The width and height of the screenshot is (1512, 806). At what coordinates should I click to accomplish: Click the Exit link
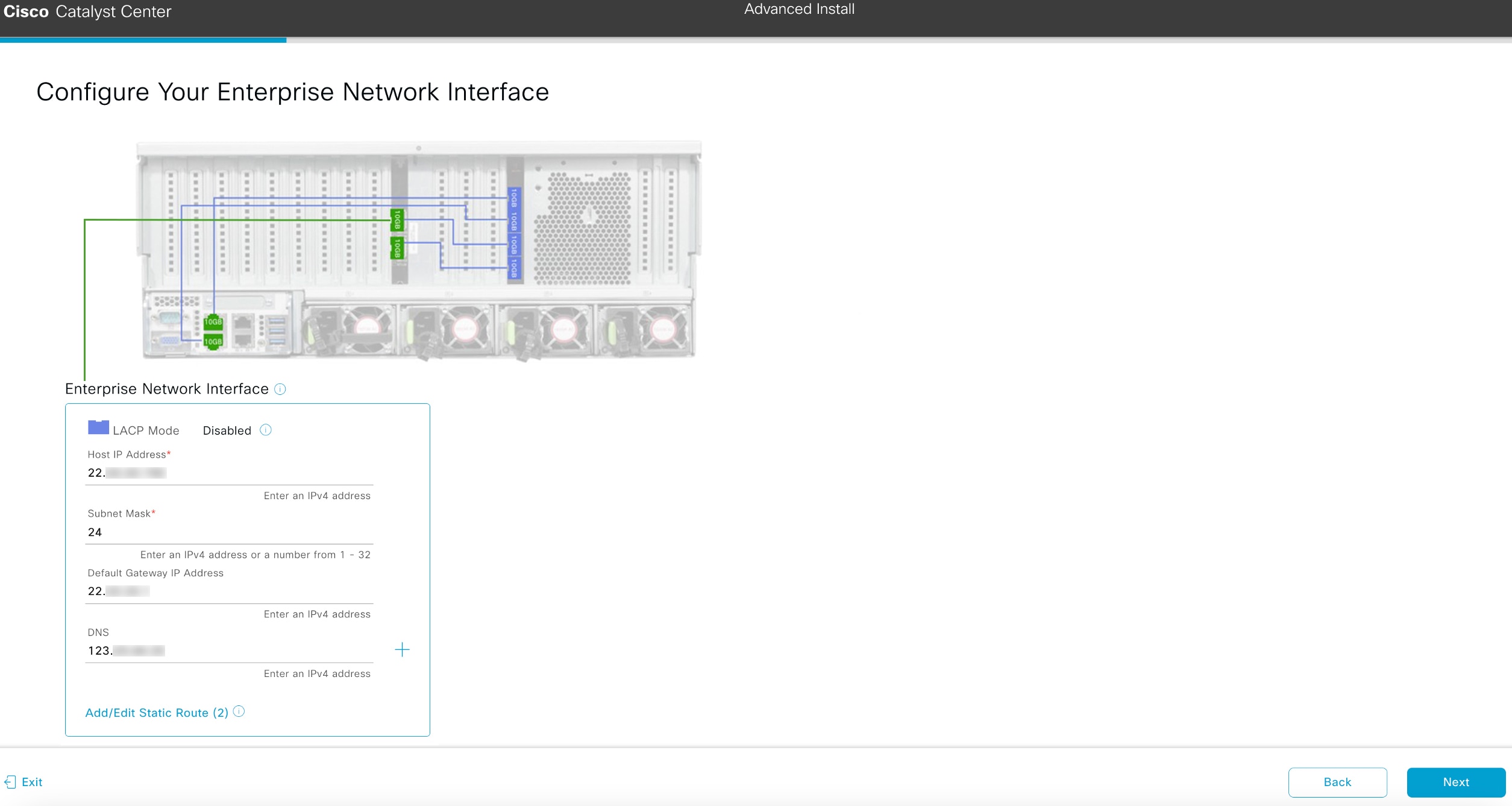33,781
